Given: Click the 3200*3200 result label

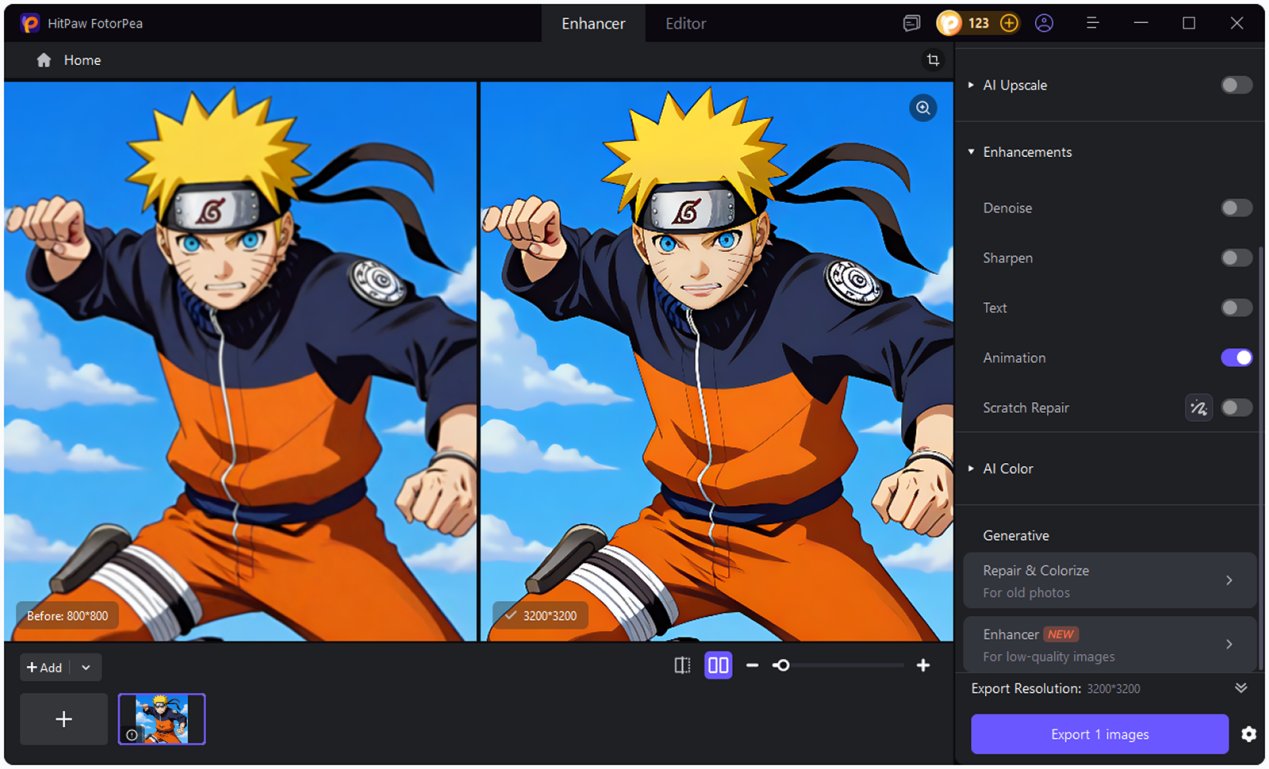Looking at the screenshot, I should click(x=541, y=616).
